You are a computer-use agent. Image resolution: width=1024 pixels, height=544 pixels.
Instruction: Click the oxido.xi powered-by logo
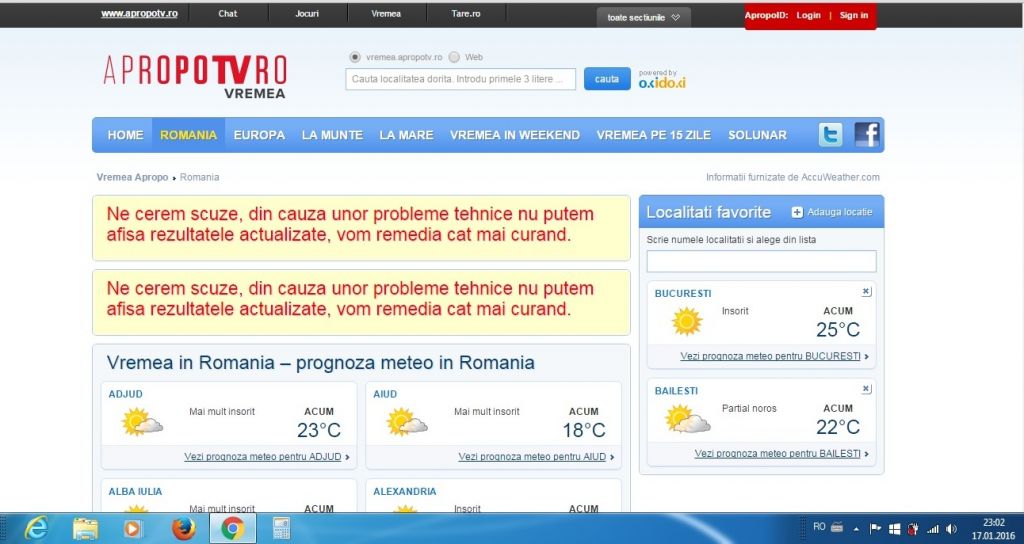click(662, 80)
